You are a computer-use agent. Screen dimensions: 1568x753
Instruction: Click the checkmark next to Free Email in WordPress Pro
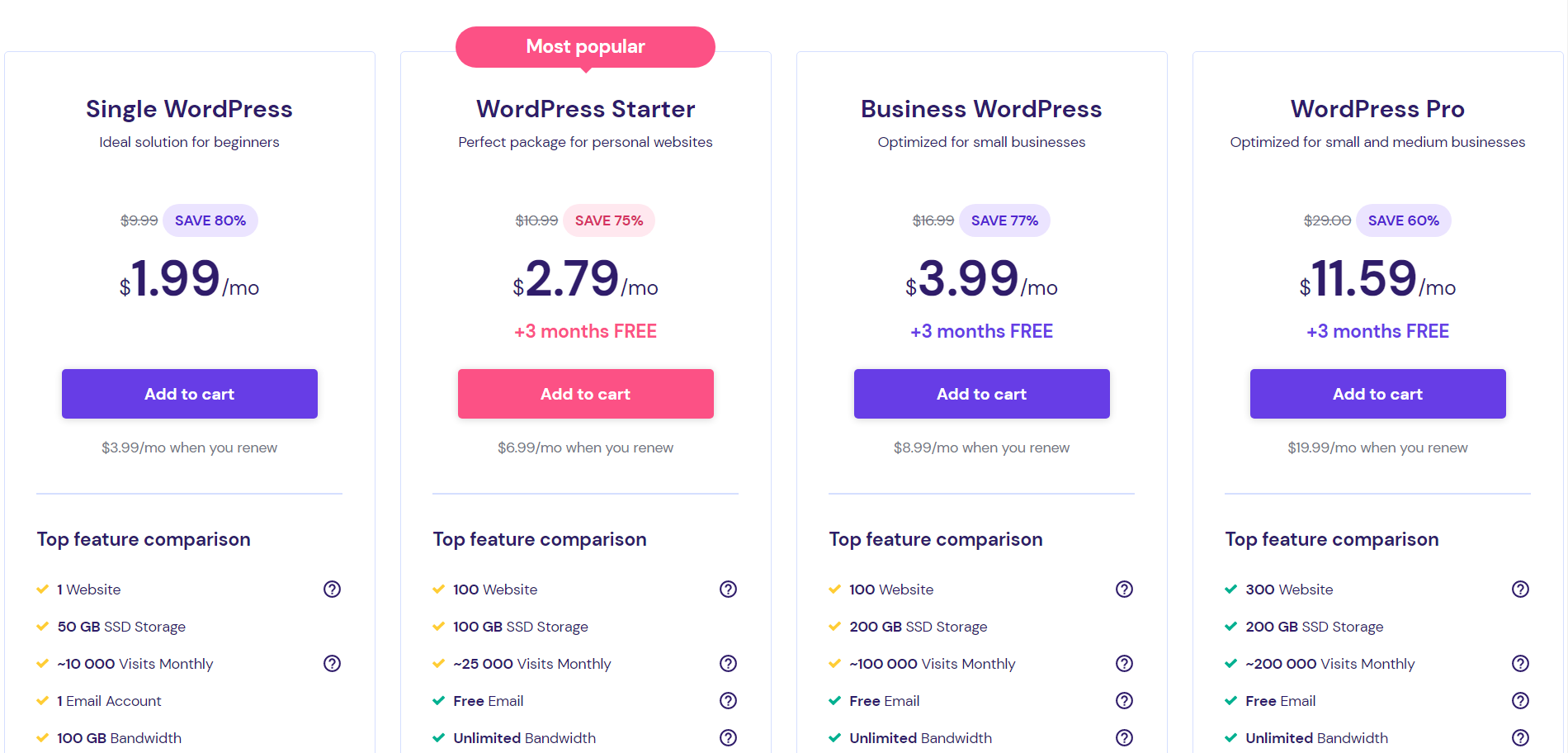1230,700
